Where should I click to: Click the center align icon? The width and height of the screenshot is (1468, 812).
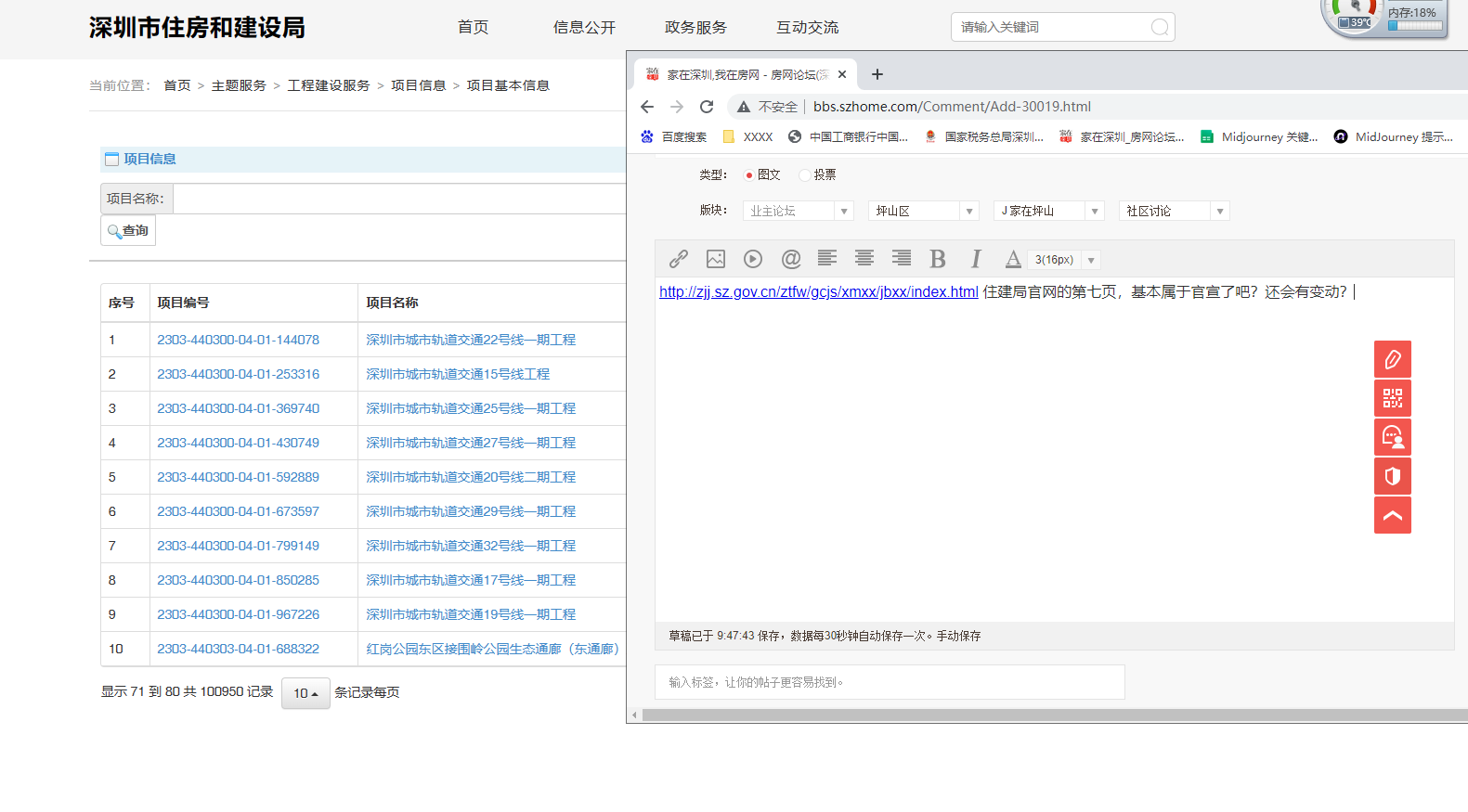pyautogui.click(x=864, y=259)
